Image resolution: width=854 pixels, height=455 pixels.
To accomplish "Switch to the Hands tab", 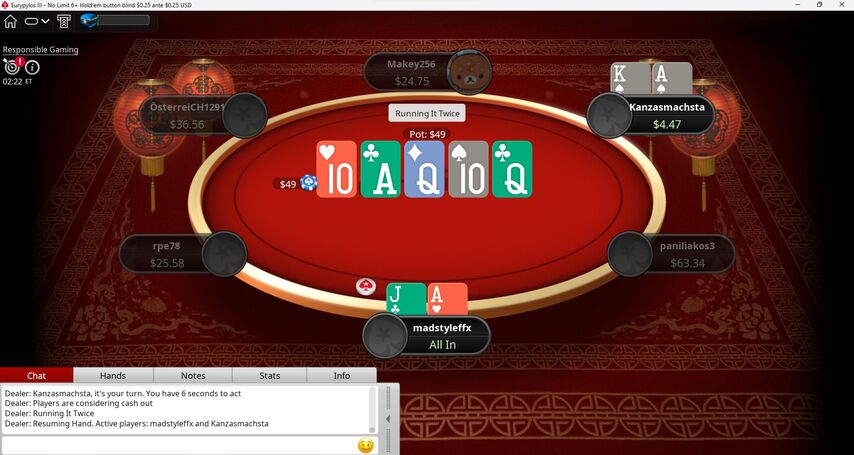I will tap(113, 375).
